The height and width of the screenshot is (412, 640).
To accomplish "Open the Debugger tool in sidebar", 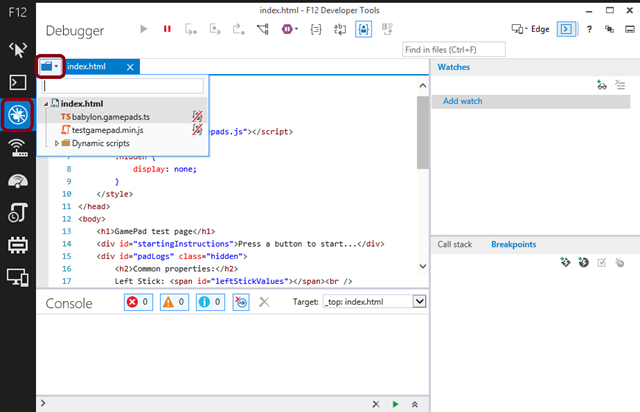I will point(18,115).
